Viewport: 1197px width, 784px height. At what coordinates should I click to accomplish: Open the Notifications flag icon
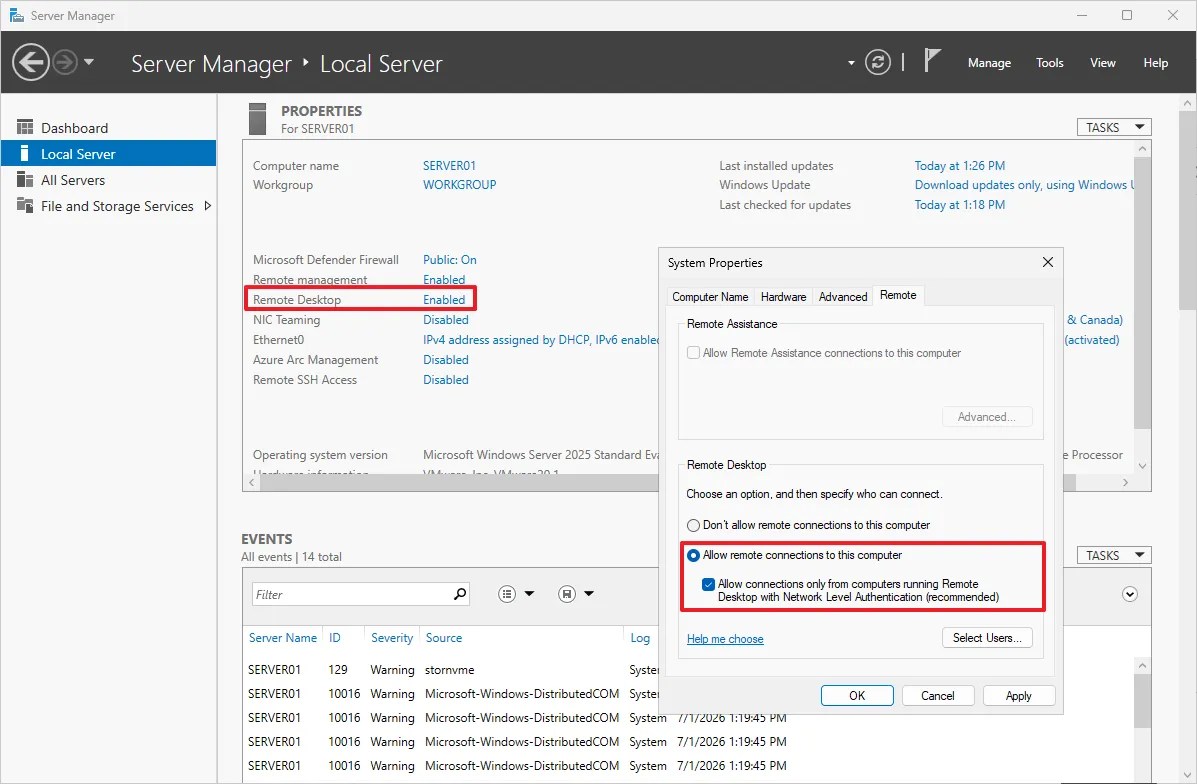coord(931,60)
